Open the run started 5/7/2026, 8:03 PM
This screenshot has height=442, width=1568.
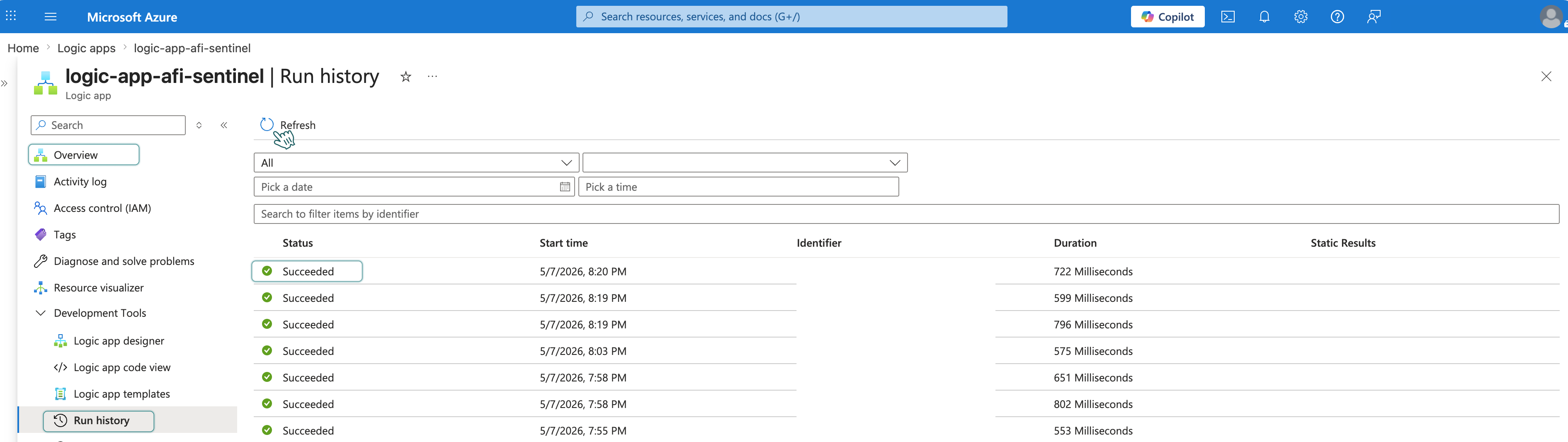click(906, 351)
